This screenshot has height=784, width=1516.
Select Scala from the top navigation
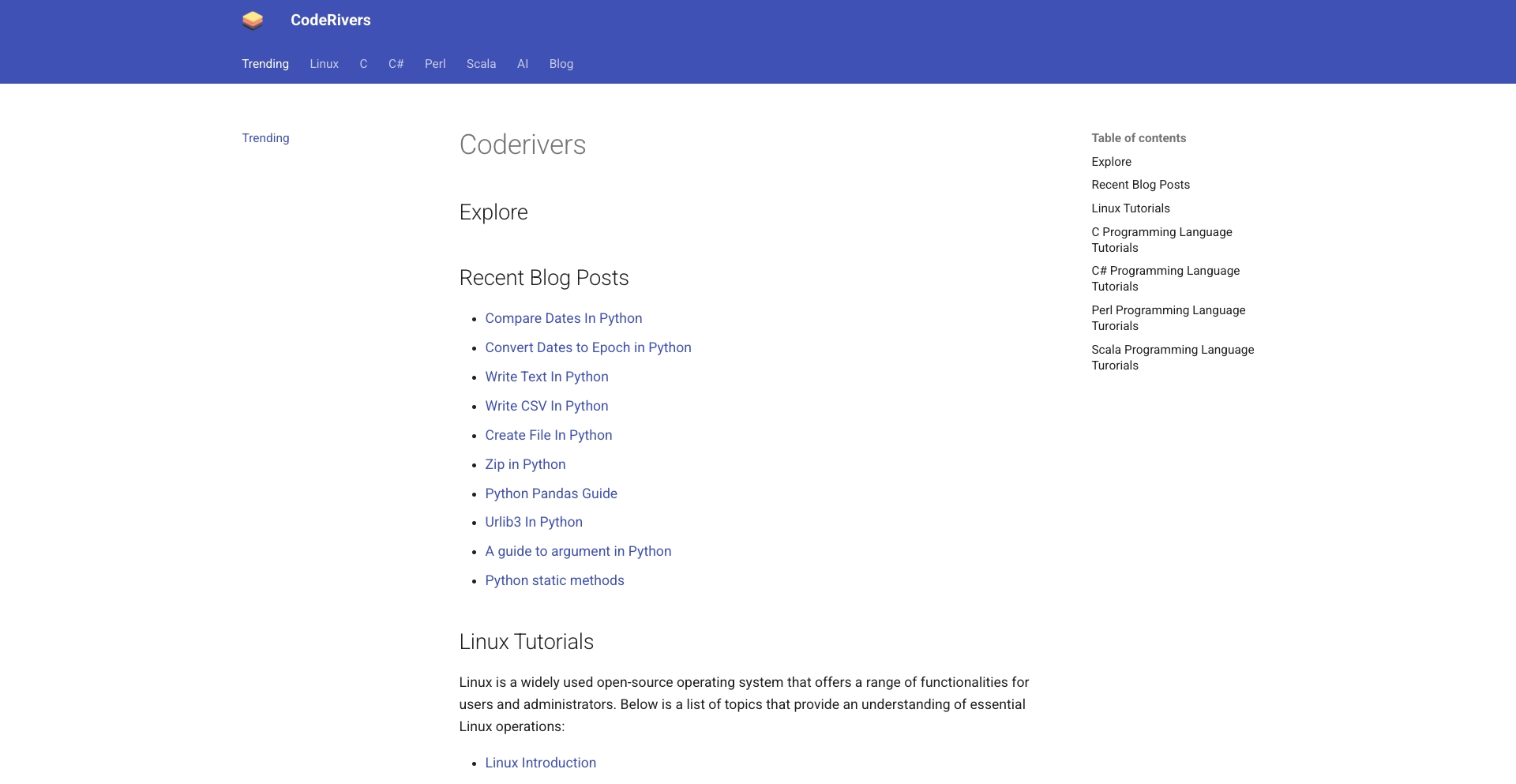[480, 63]
